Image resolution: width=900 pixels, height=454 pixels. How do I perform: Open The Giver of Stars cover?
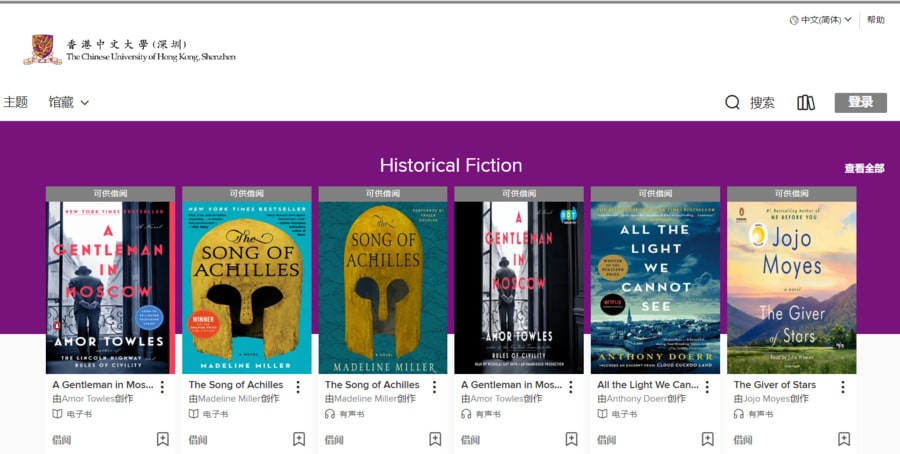pyautogui.click(x=792, y=288)
